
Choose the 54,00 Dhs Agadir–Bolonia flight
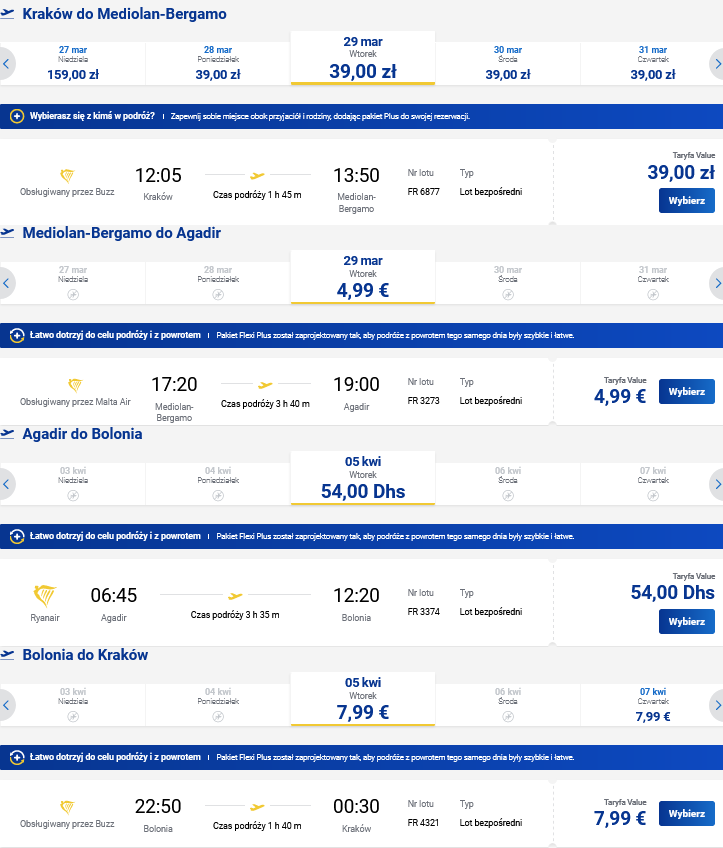coord(687,621)
